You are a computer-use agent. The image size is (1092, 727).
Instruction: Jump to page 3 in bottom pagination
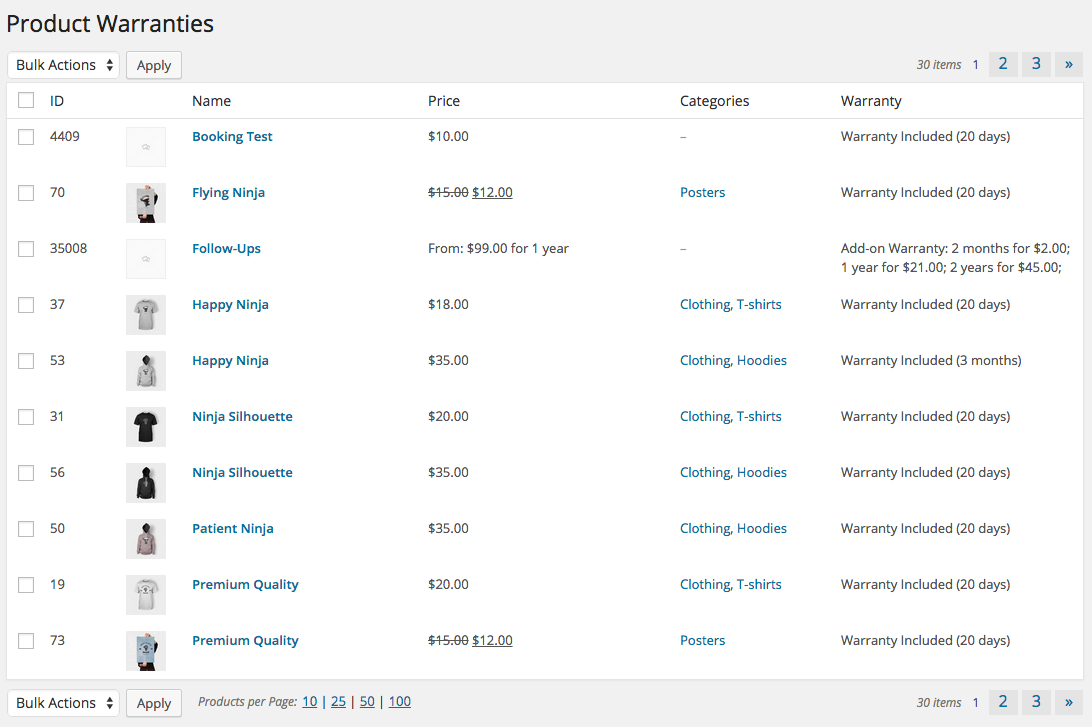coord(1036,703)
